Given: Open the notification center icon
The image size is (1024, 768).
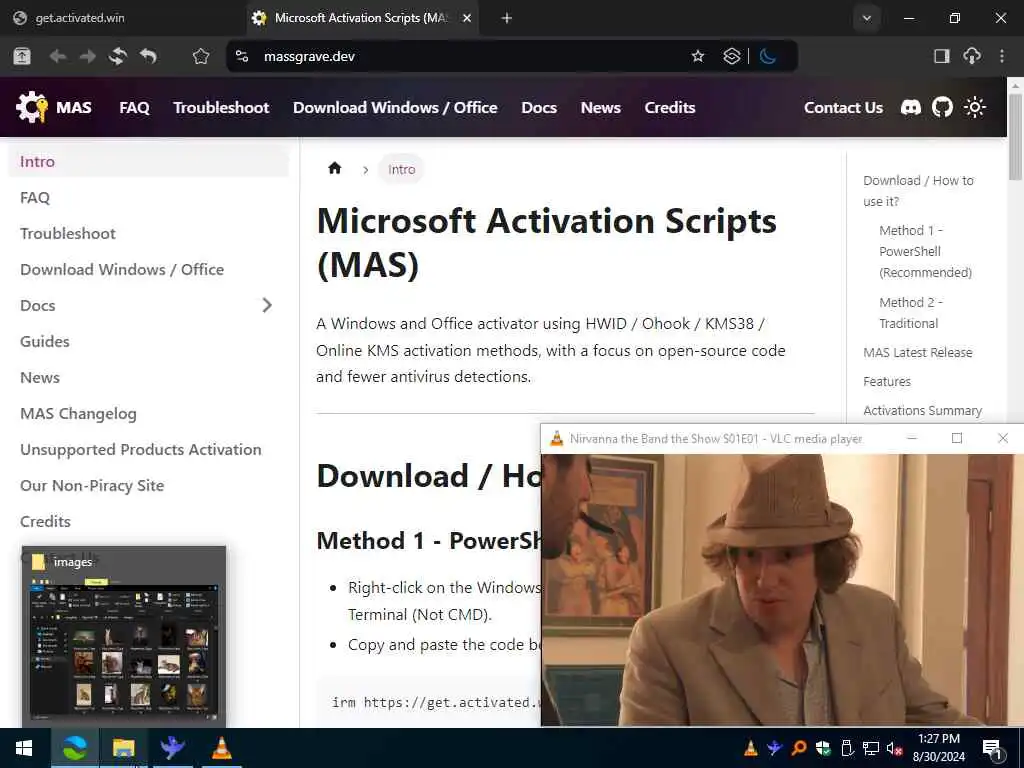Looking at the screenshot, I should (992, 749).
